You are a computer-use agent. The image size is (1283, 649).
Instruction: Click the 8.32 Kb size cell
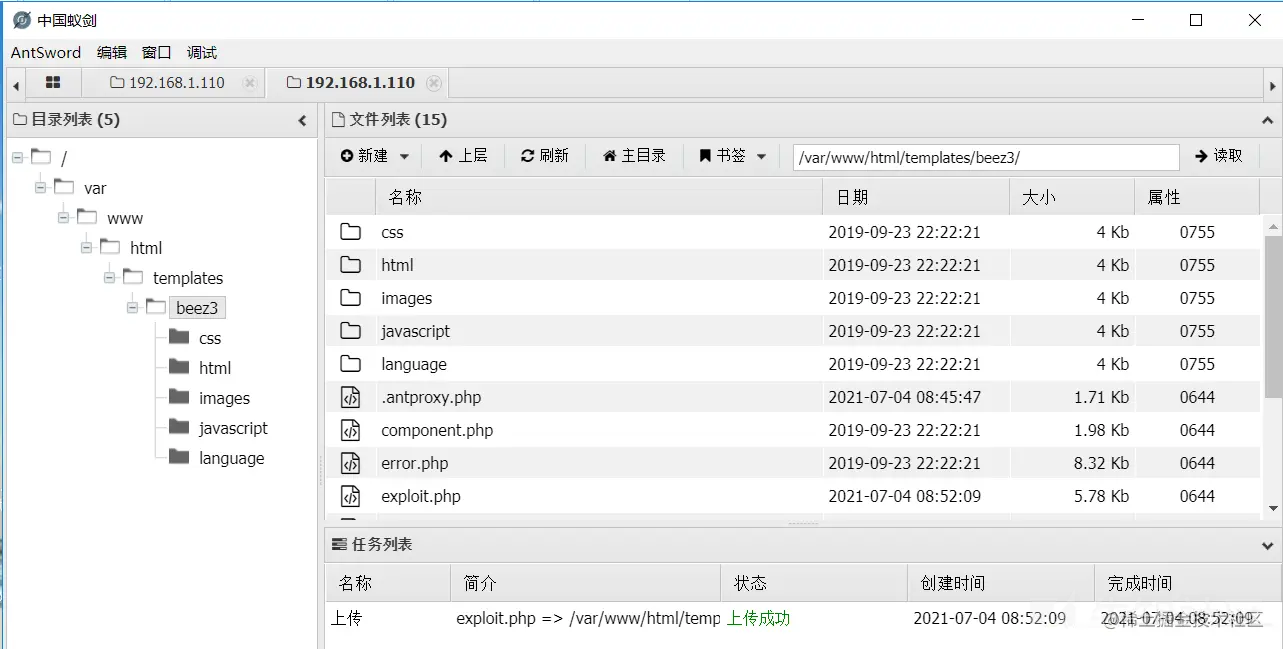pyautogui.click(x=1101, y=463)
